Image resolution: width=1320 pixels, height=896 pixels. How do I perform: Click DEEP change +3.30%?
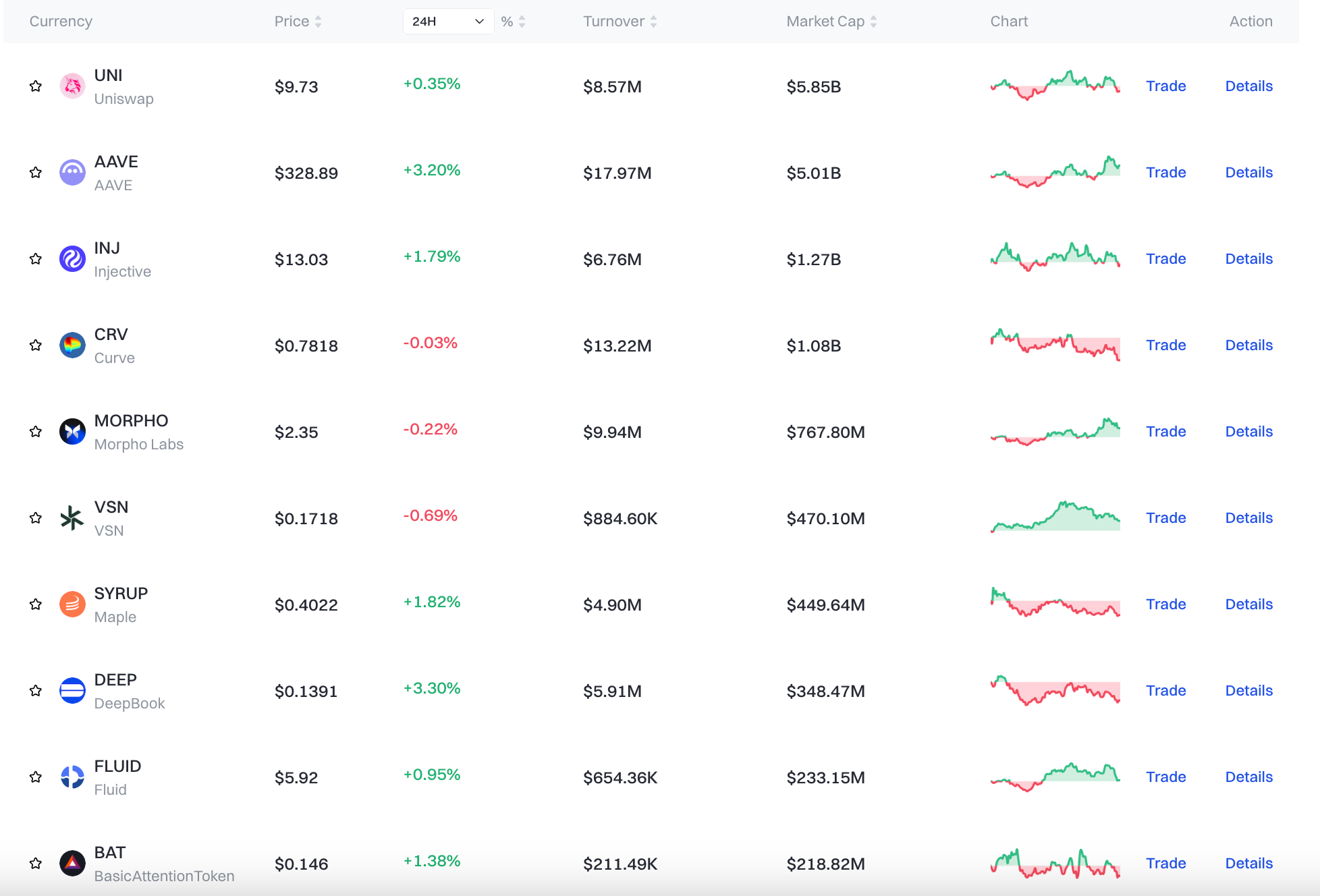point(432,689)
